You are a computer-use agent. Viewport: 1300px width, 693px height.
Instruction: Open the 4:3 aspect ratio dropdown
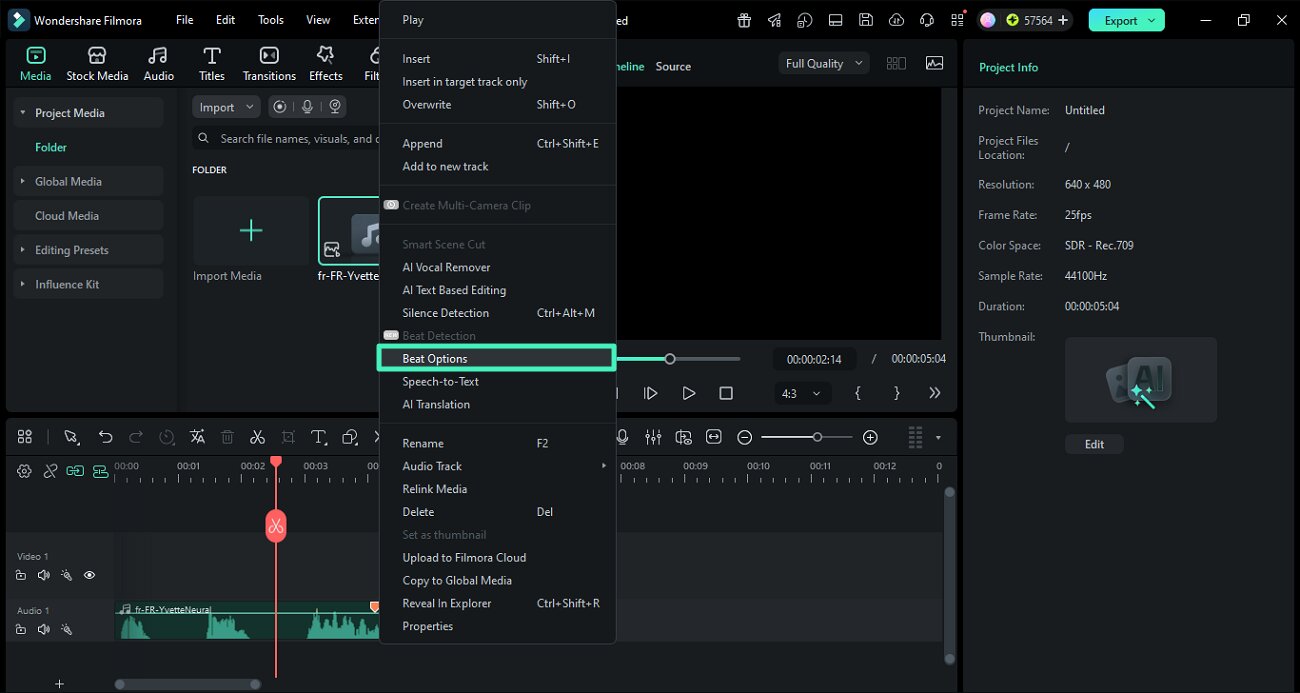(x=801, y=393)
